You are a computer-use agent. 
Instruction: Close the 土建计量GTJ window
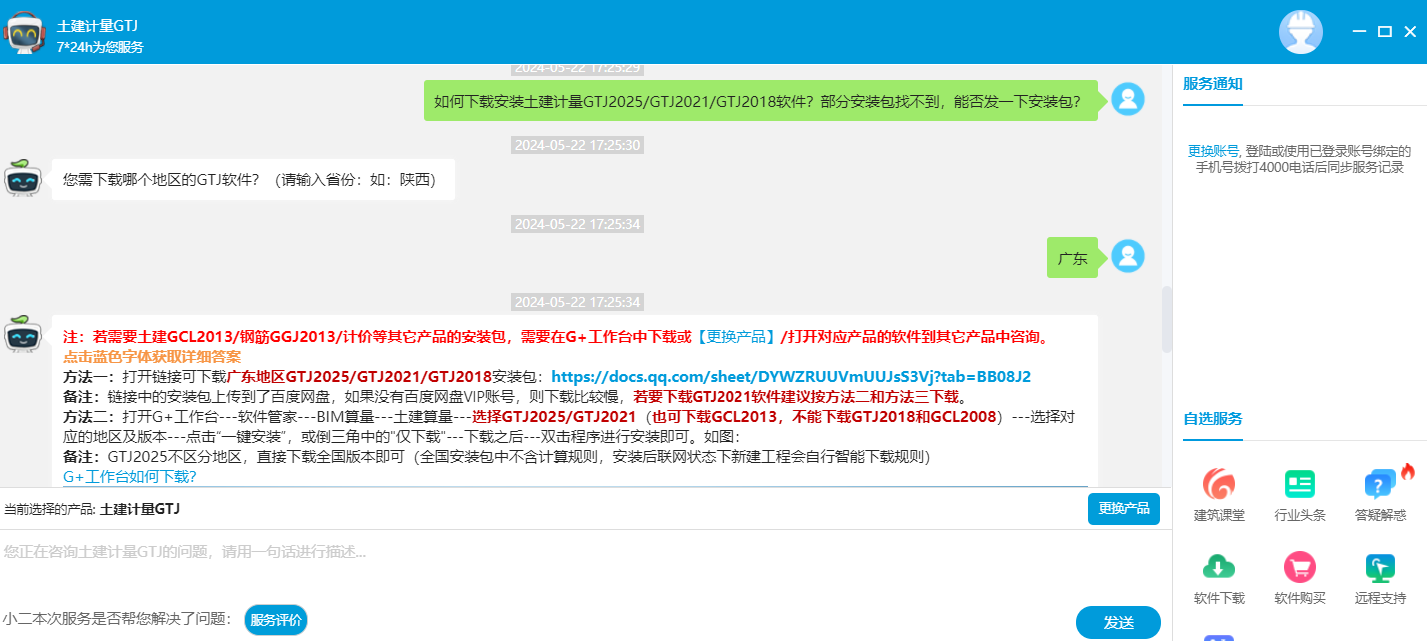(1410, 32)
